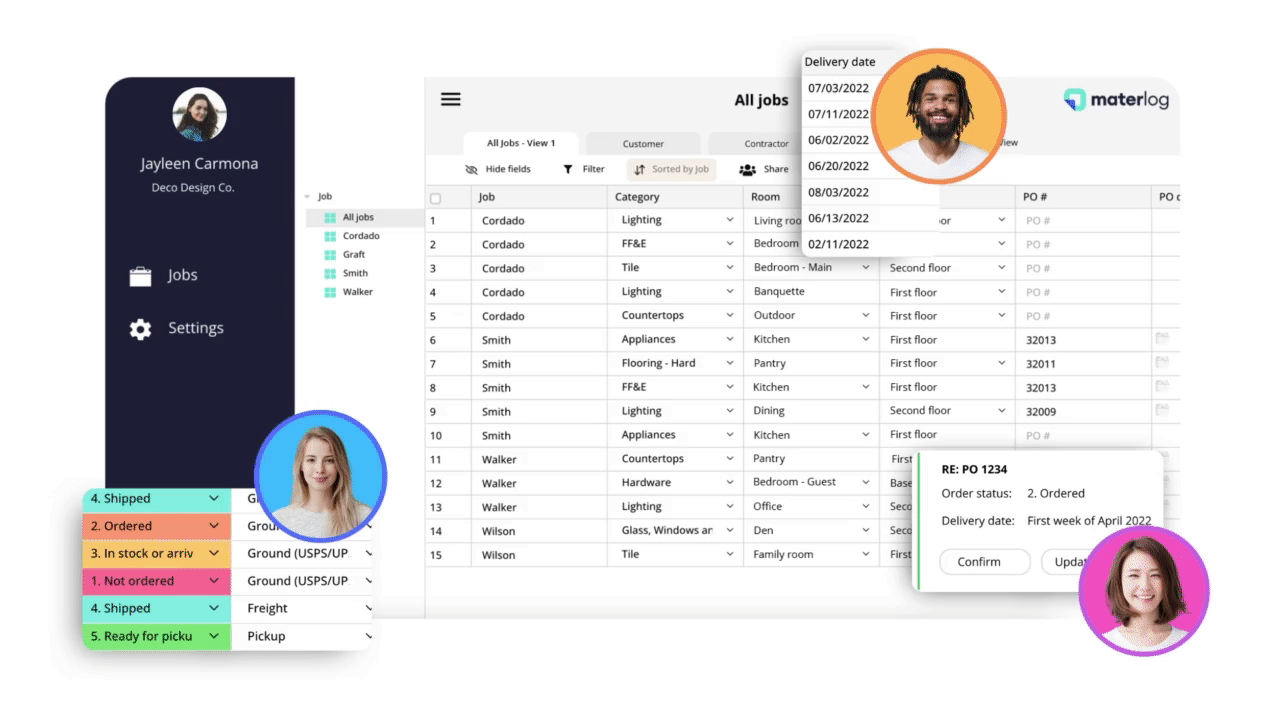Screen dimensions: 1280x720
Task: Open the Filter funnel icon
Action: [567, 169]
